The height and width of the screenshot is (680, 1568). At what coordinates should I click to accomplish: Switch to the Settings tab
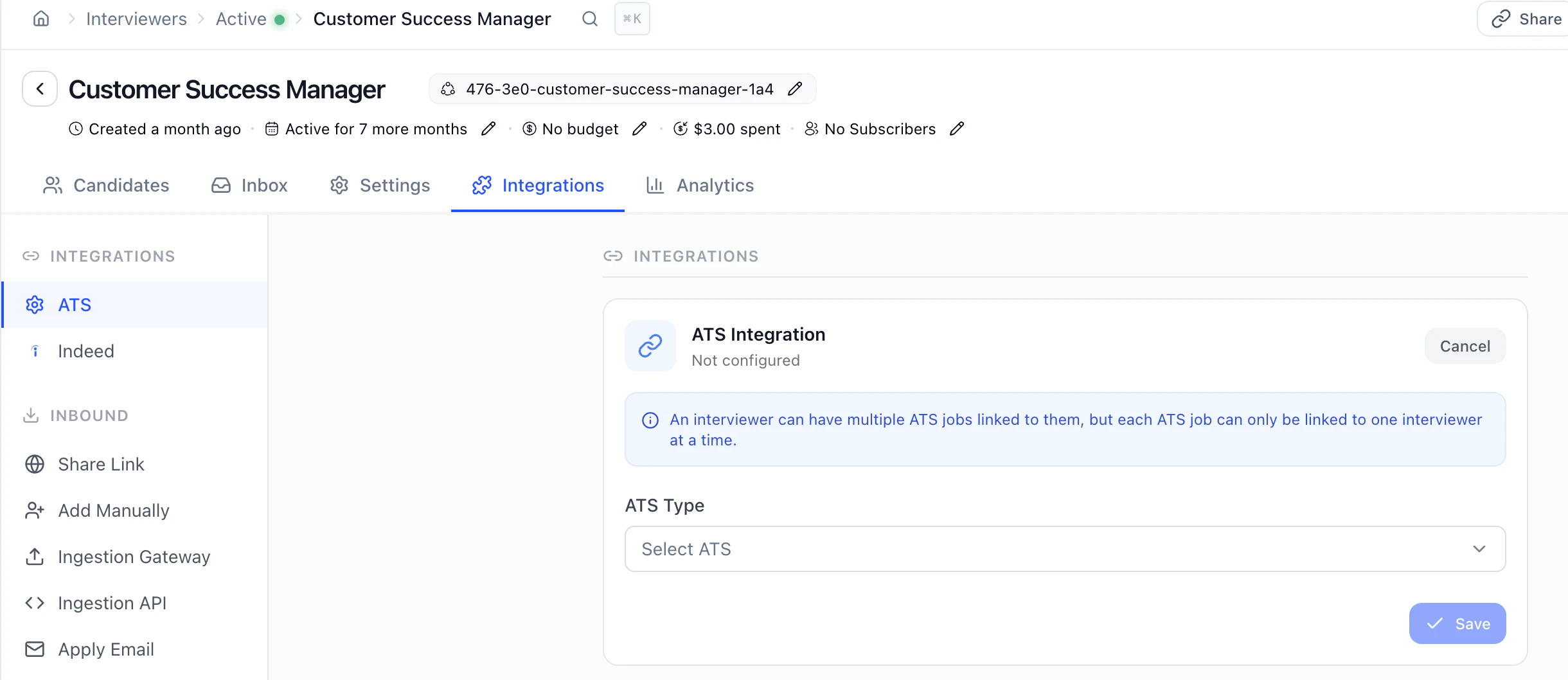click(380, 185)
